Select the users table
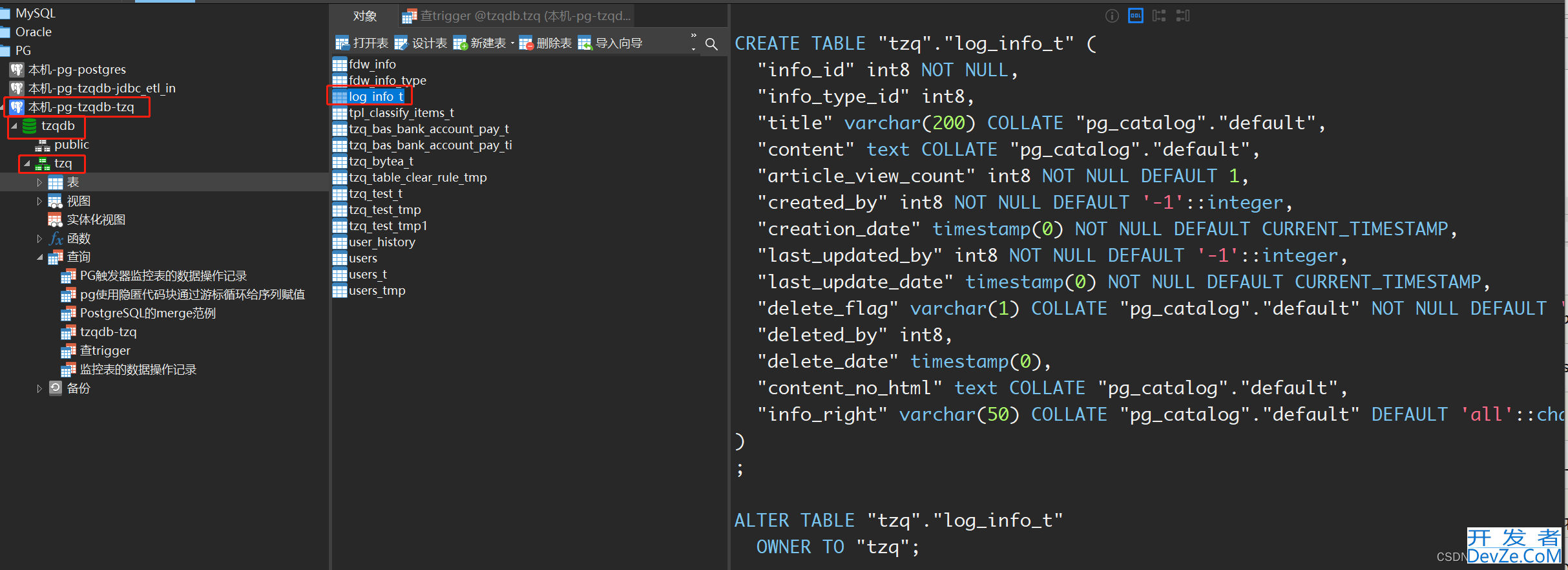1568x570 pixels. point(362,259)
